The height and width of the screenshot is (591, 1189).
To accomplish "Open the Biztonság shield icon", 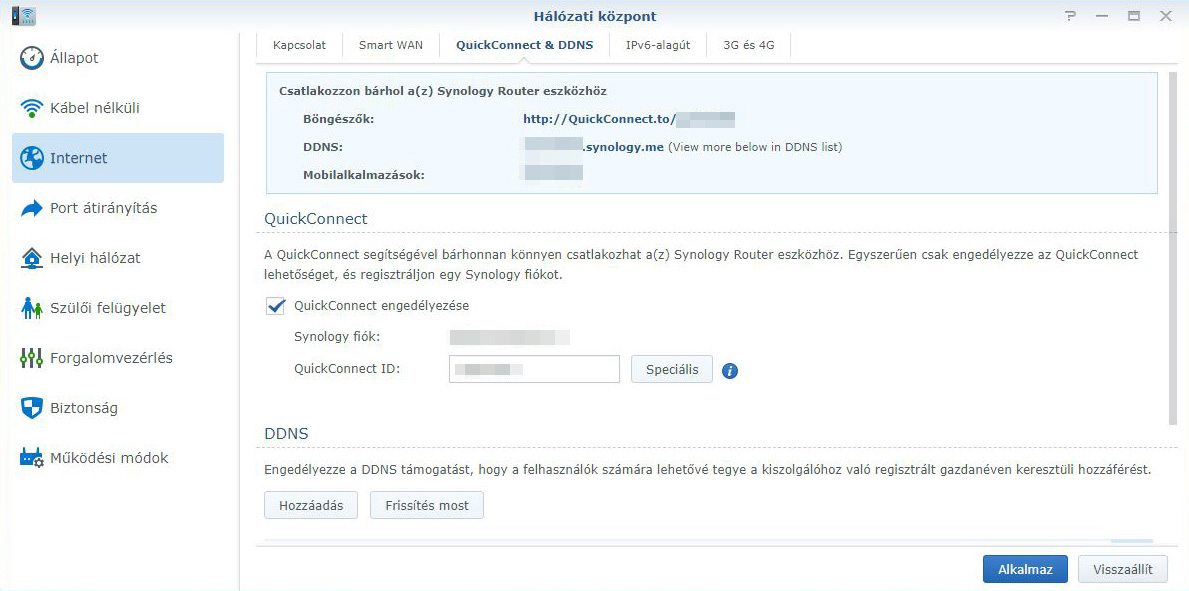I will (x=32, y=408).
